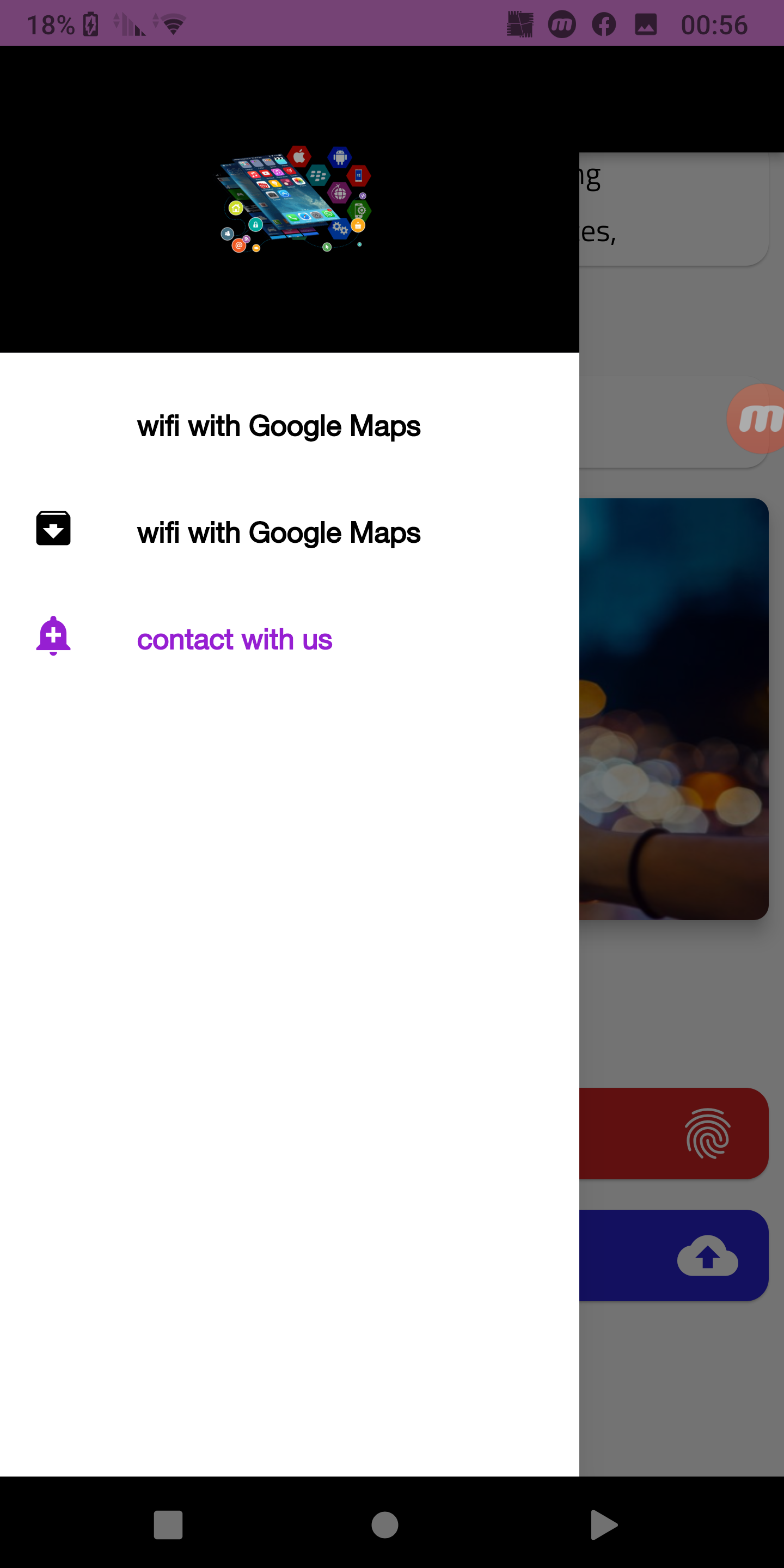Tap the purple bell-plus icon

[53, 635]
